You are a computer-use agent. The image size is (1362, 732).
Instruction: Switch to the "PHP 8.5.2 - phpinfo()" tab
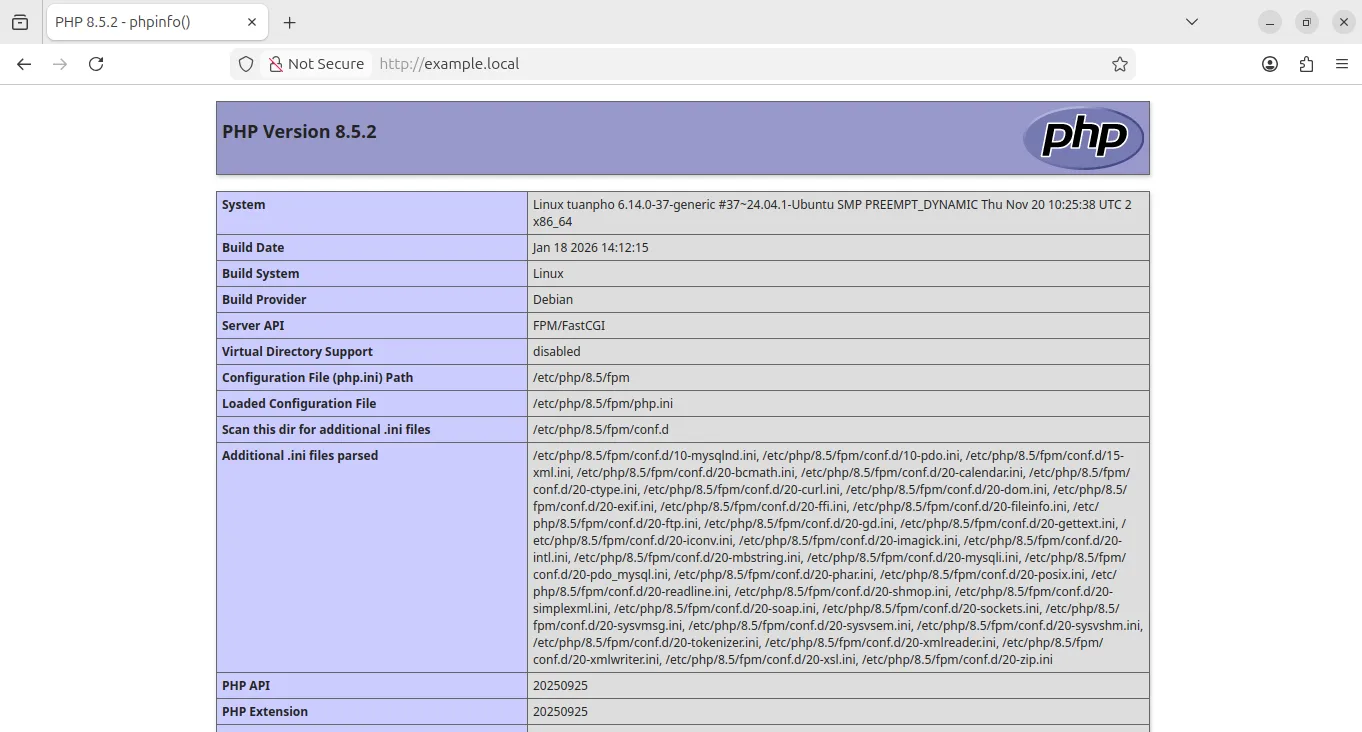140,21
